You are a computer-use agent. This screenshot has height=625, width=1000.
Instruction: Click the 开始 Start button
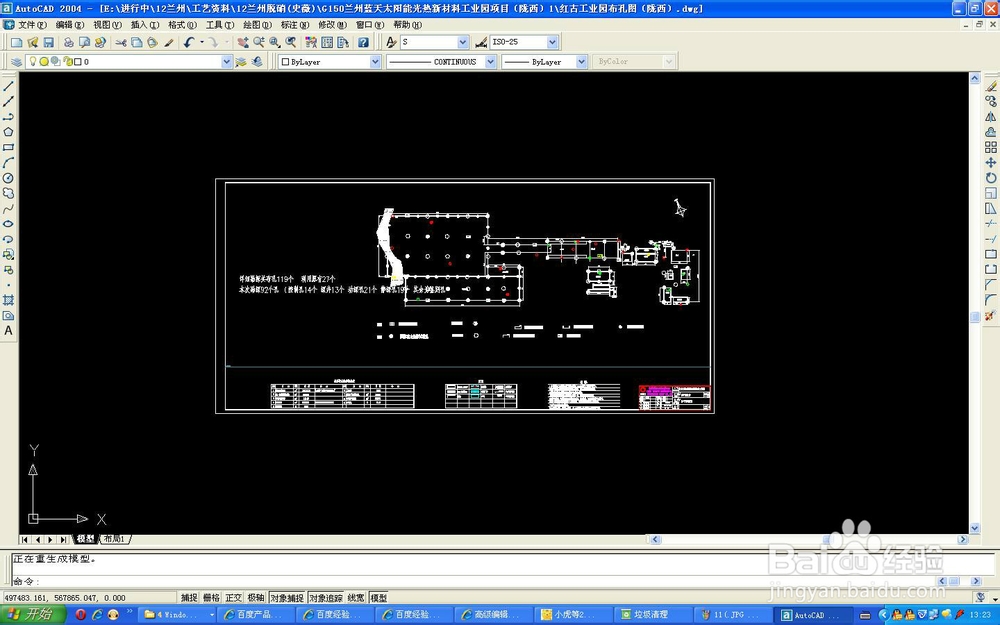click(32, 614)
